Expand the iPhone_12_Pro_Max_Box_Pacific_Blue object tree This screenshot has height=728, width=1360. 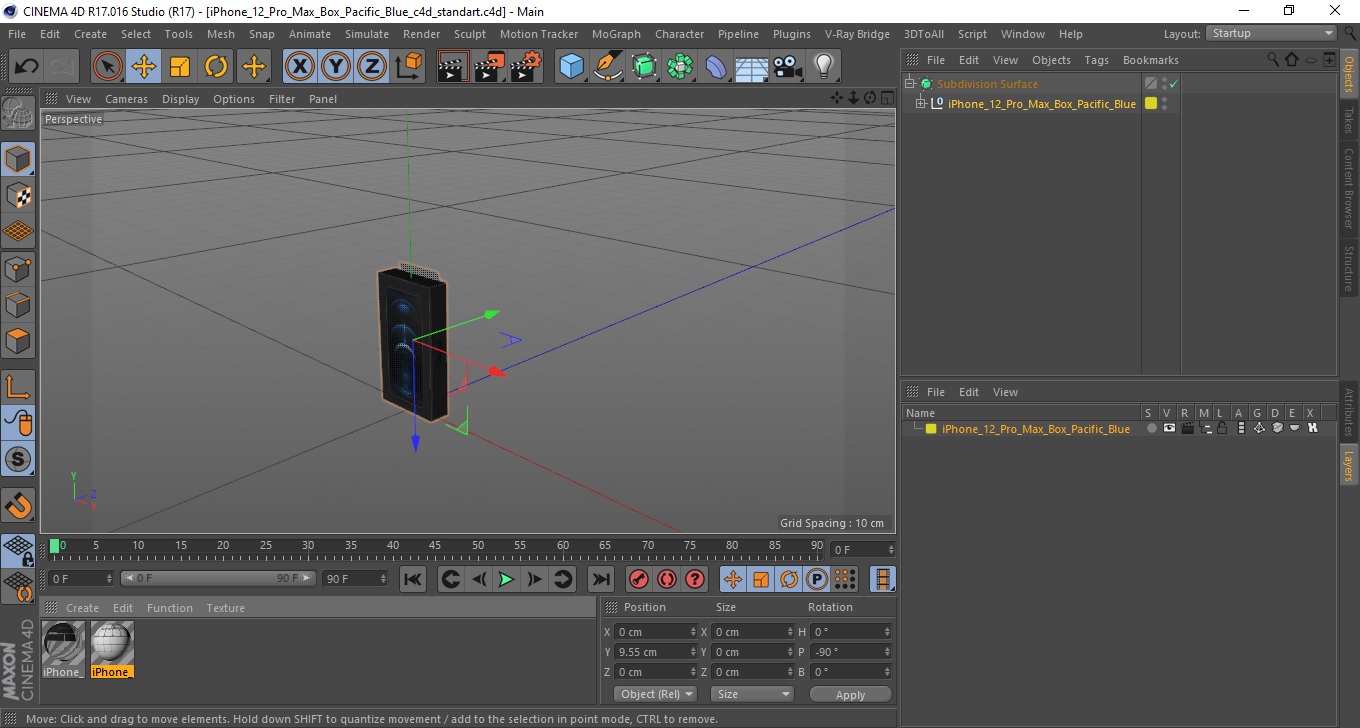tap(921, 103)
